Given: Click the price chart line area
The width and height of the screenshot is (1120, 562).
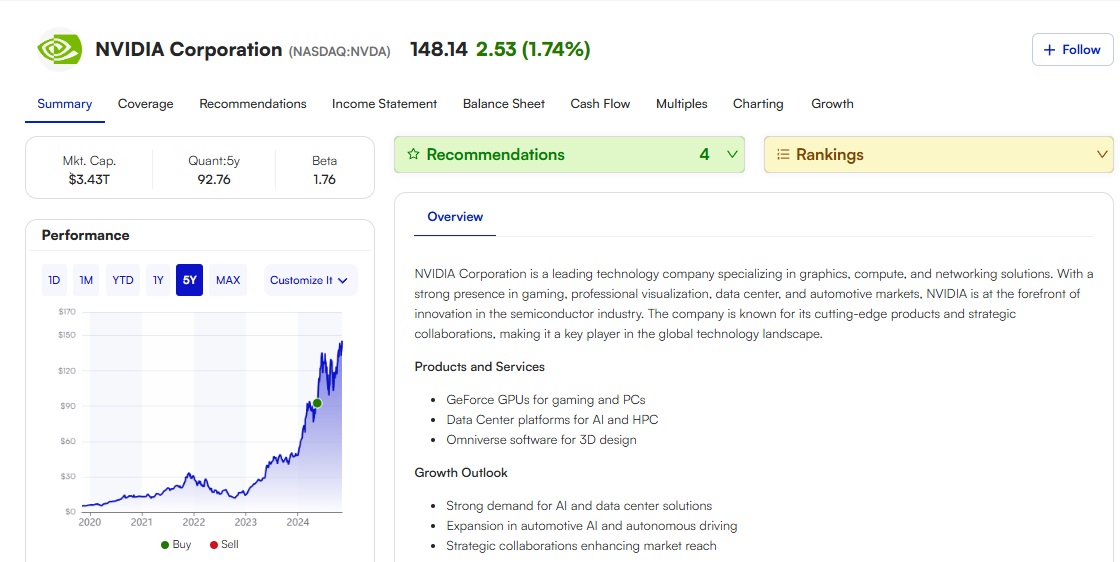Looking at the screenshot, I should [211, 428].
